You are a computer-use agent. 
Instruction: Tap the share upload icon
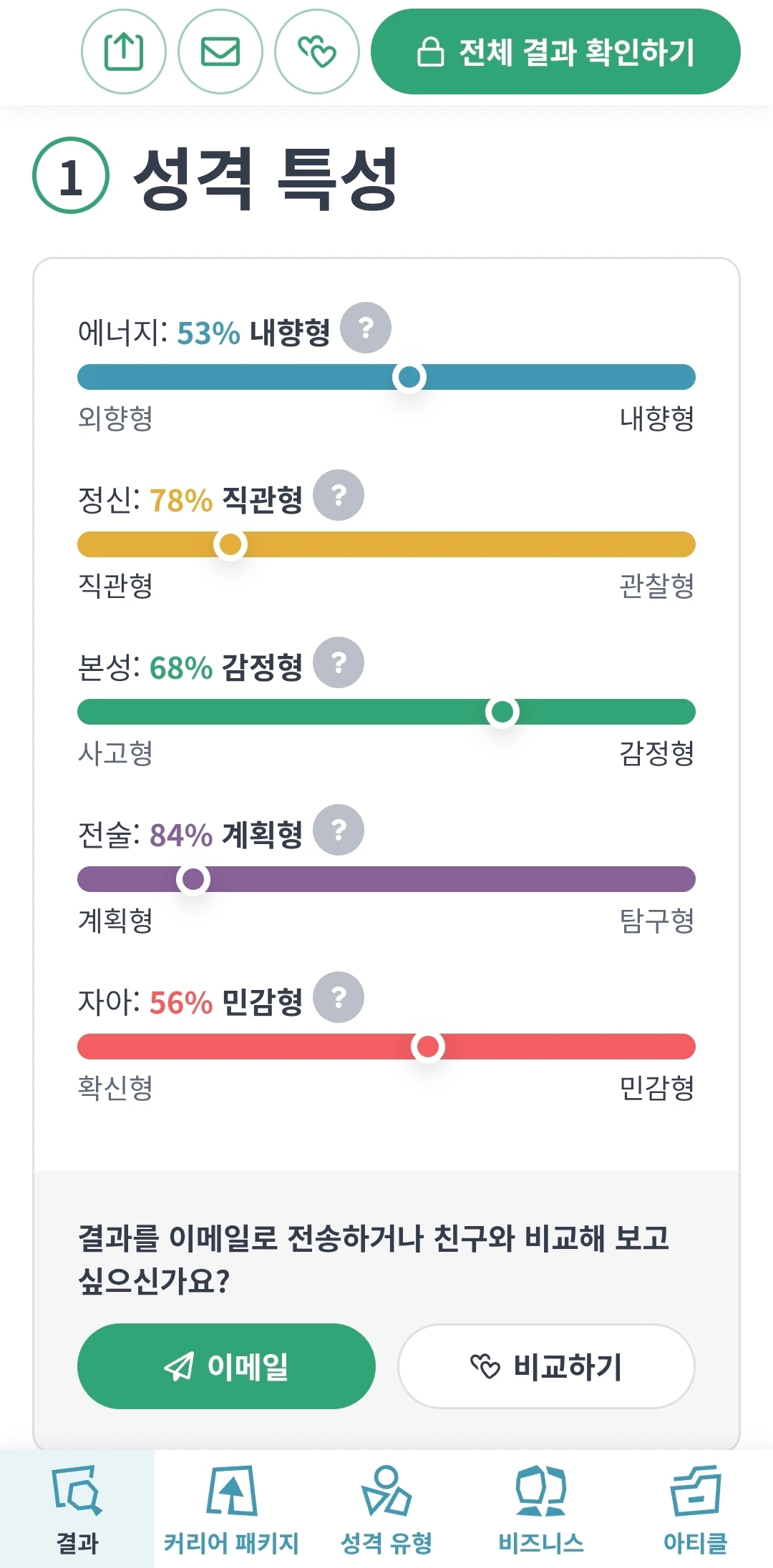[x=124, y=52]
